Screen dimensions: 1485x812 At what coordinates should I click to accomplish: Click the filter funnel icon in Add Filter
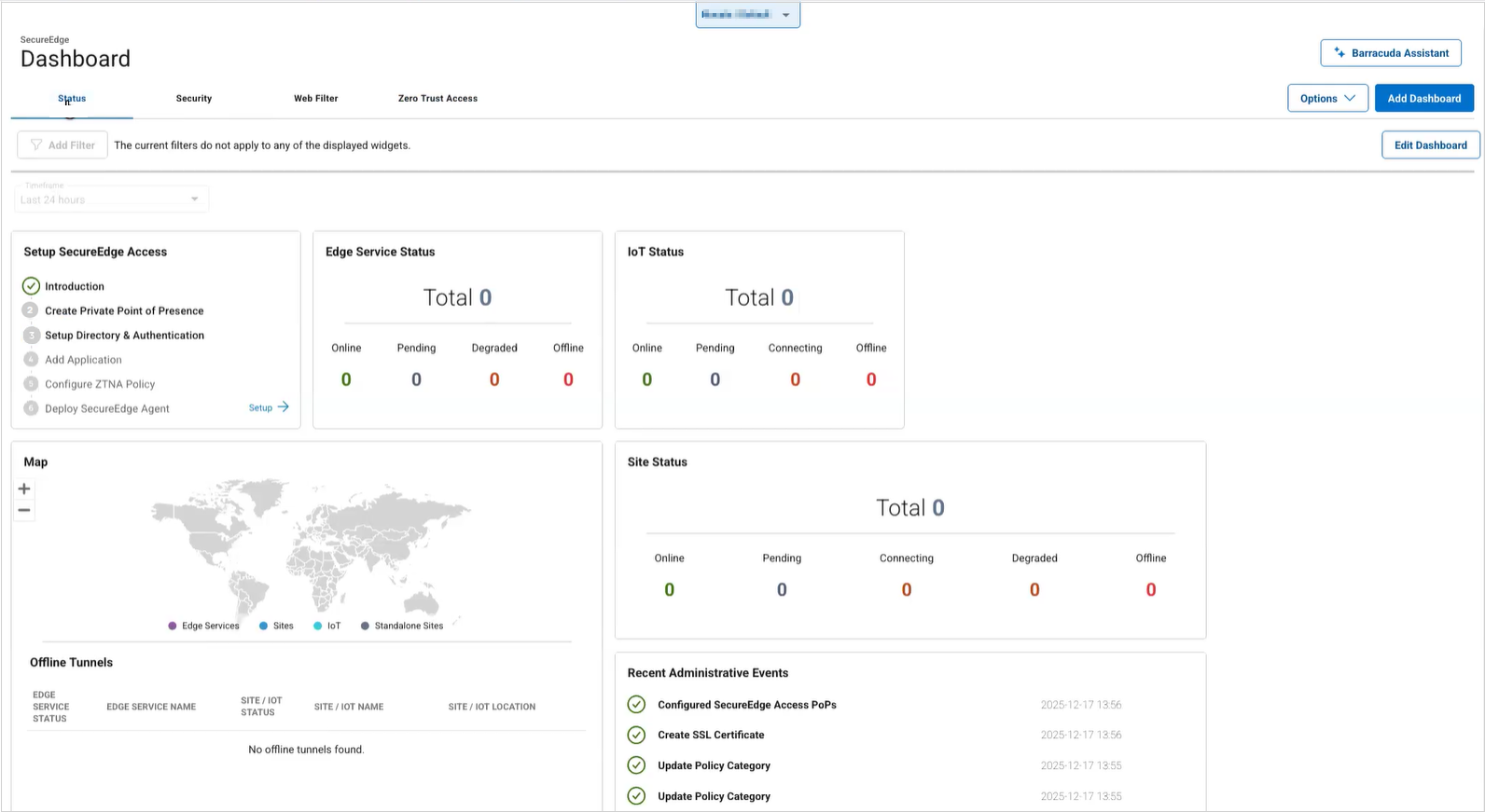36,145
